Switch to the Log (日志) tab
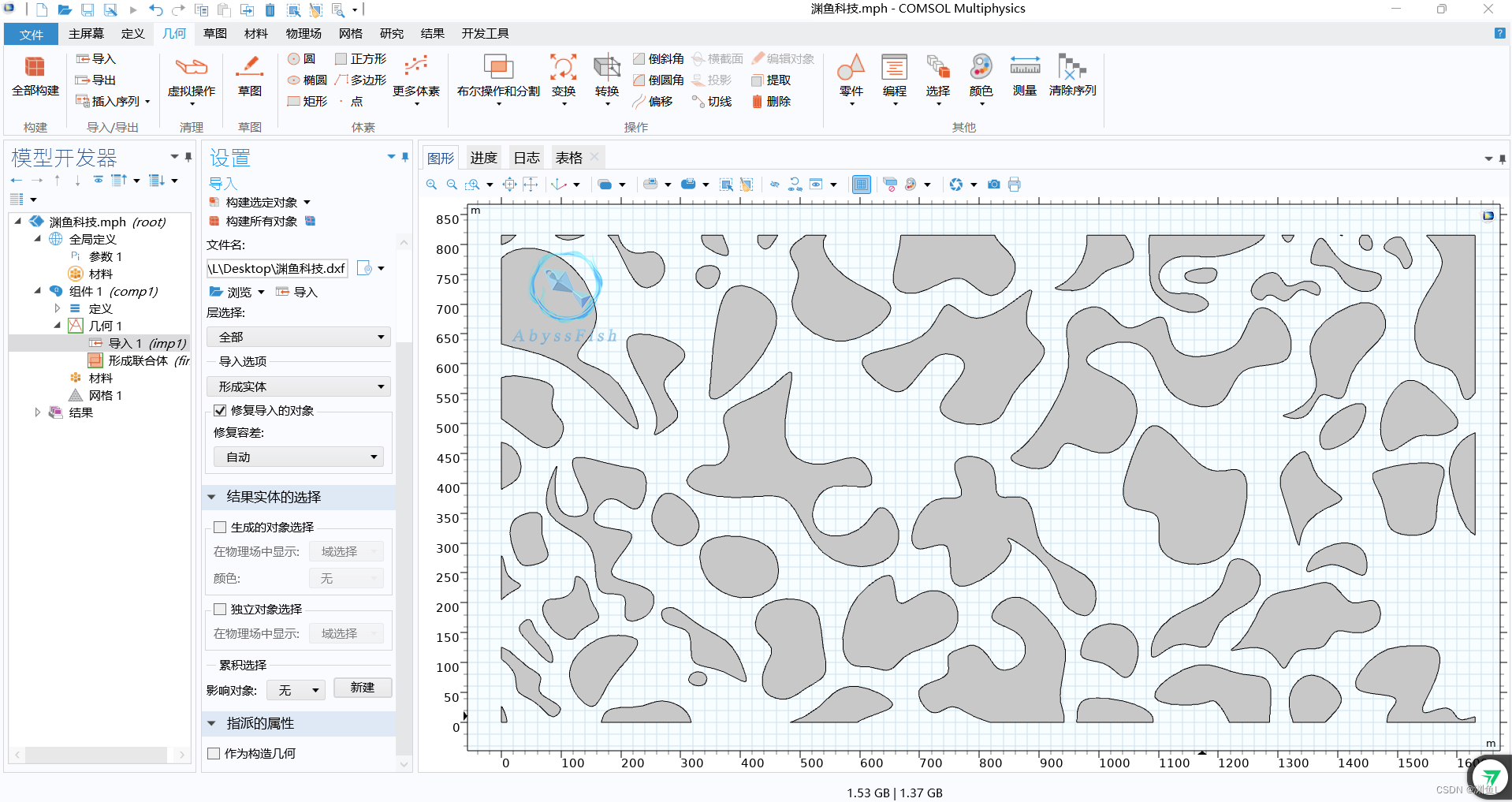This screenshot has width=1512, height=802. point(527,158)
